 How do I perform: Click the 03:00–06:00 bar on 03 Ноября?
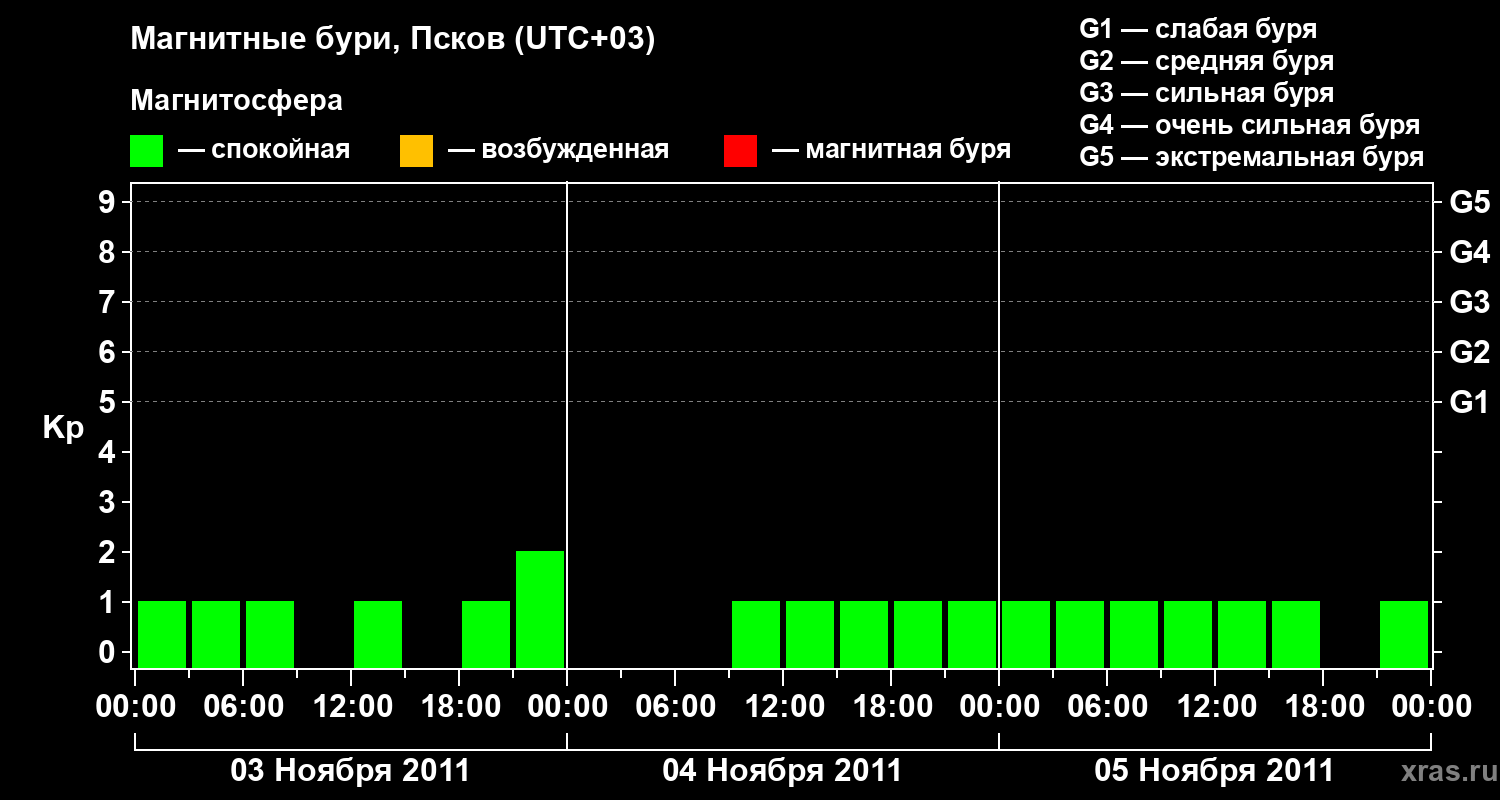coord(216,634)
